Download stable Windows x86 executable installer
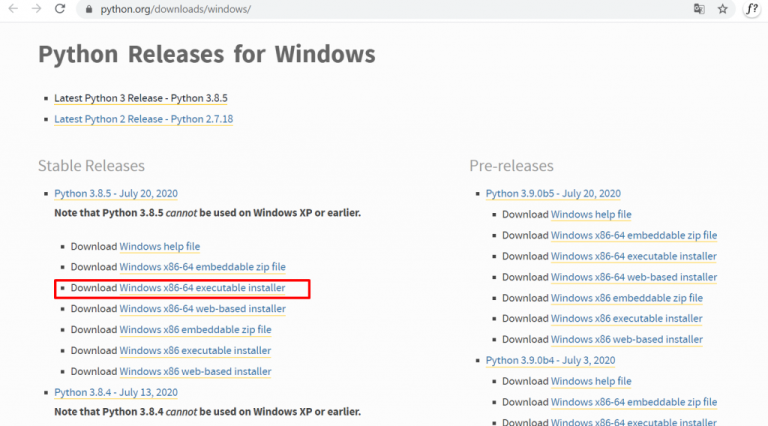 (x=195, y=351)
